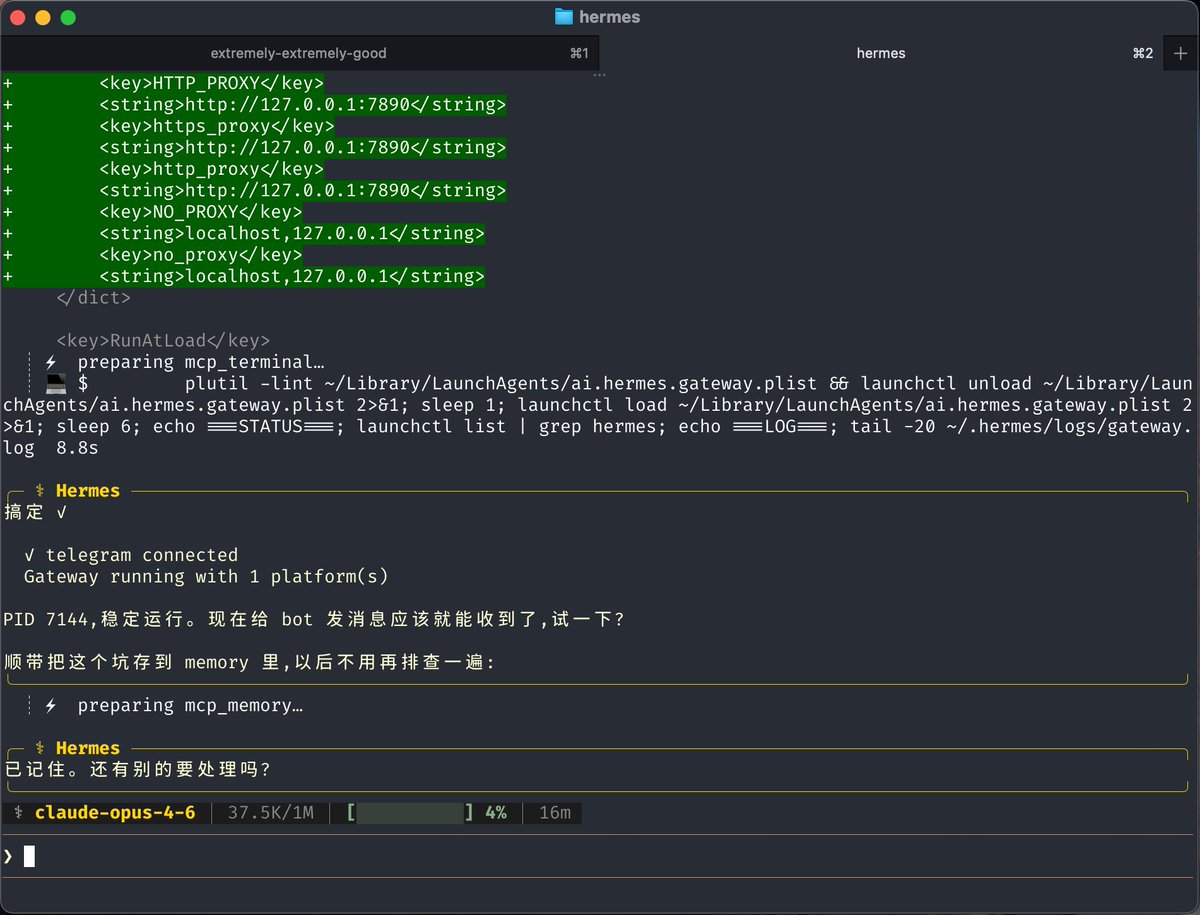Click the RunAtLoad key line
The width and height of the screenshot is (1200, 915).
(163, 341)
